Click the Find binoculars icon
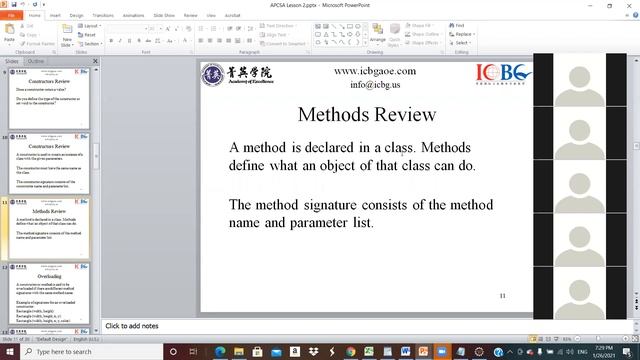Viewport: 640px width, 360px height. click(x=452, y=25)
